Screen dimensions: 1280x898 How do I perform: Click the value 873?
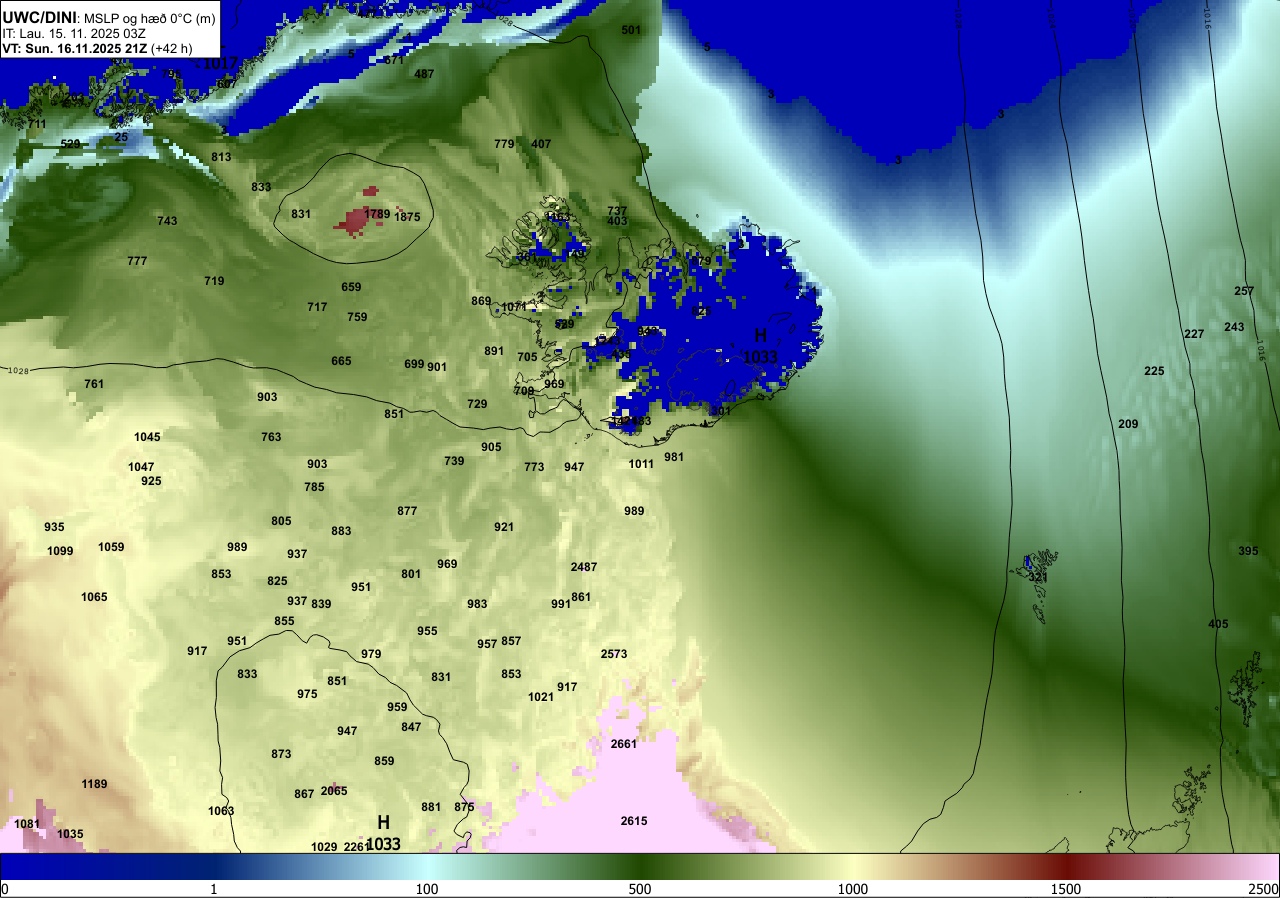coord(281,754)
